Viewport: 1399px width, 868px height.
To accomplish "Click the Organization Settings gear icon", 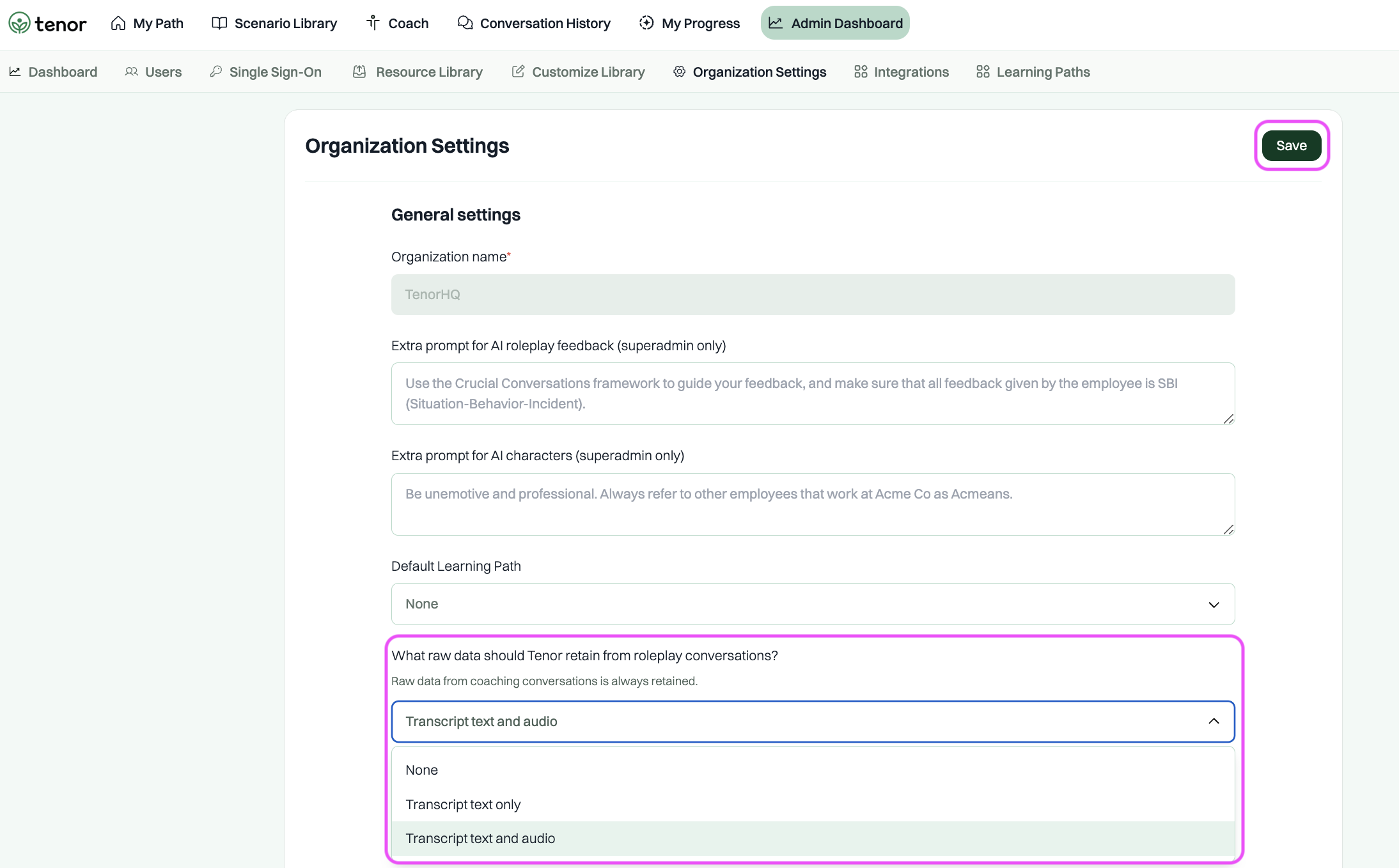I will pos(679,72).
